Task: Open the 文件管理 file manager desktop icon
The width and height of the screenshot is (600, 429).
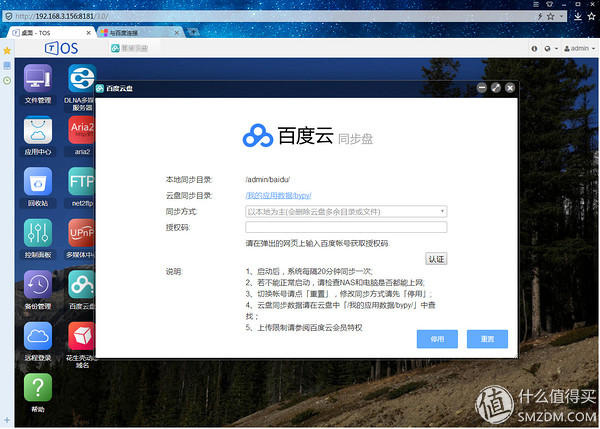Action: pos(38,78)
